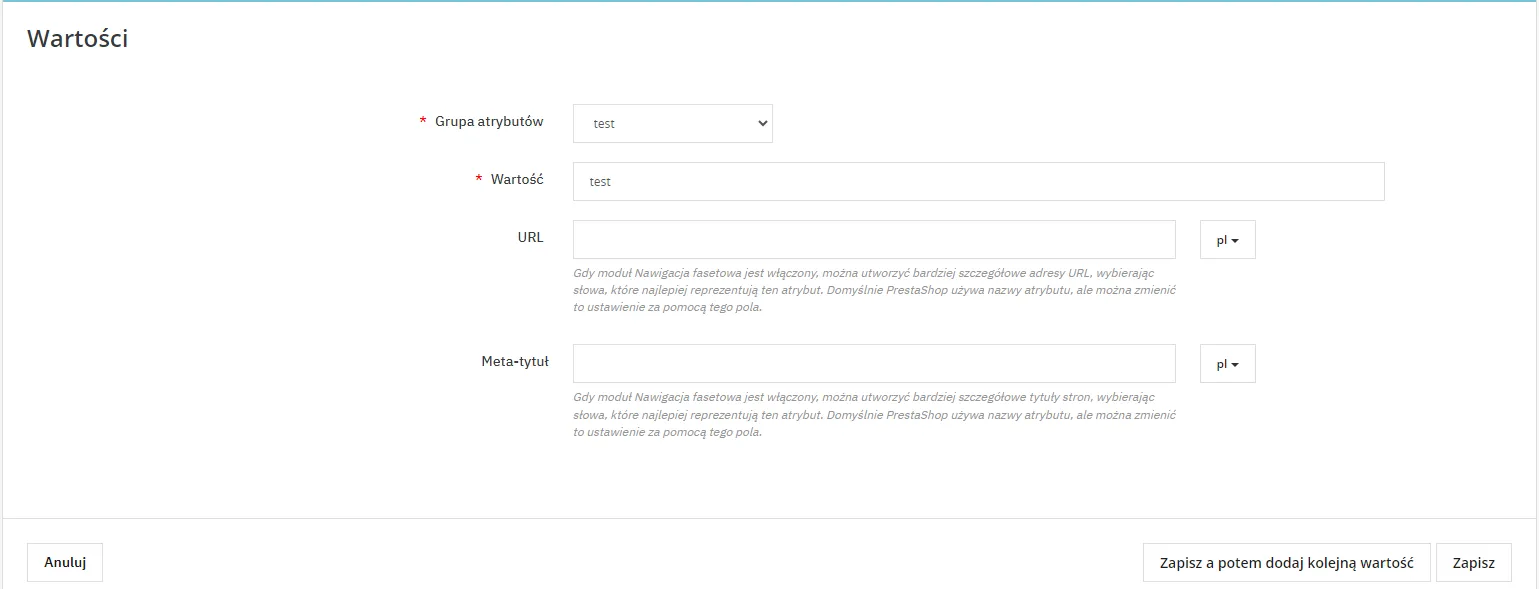The height and width of the screenshot is (589, 1539).
Task: Focus the Meta-tytuł input field
Action: 873,364
